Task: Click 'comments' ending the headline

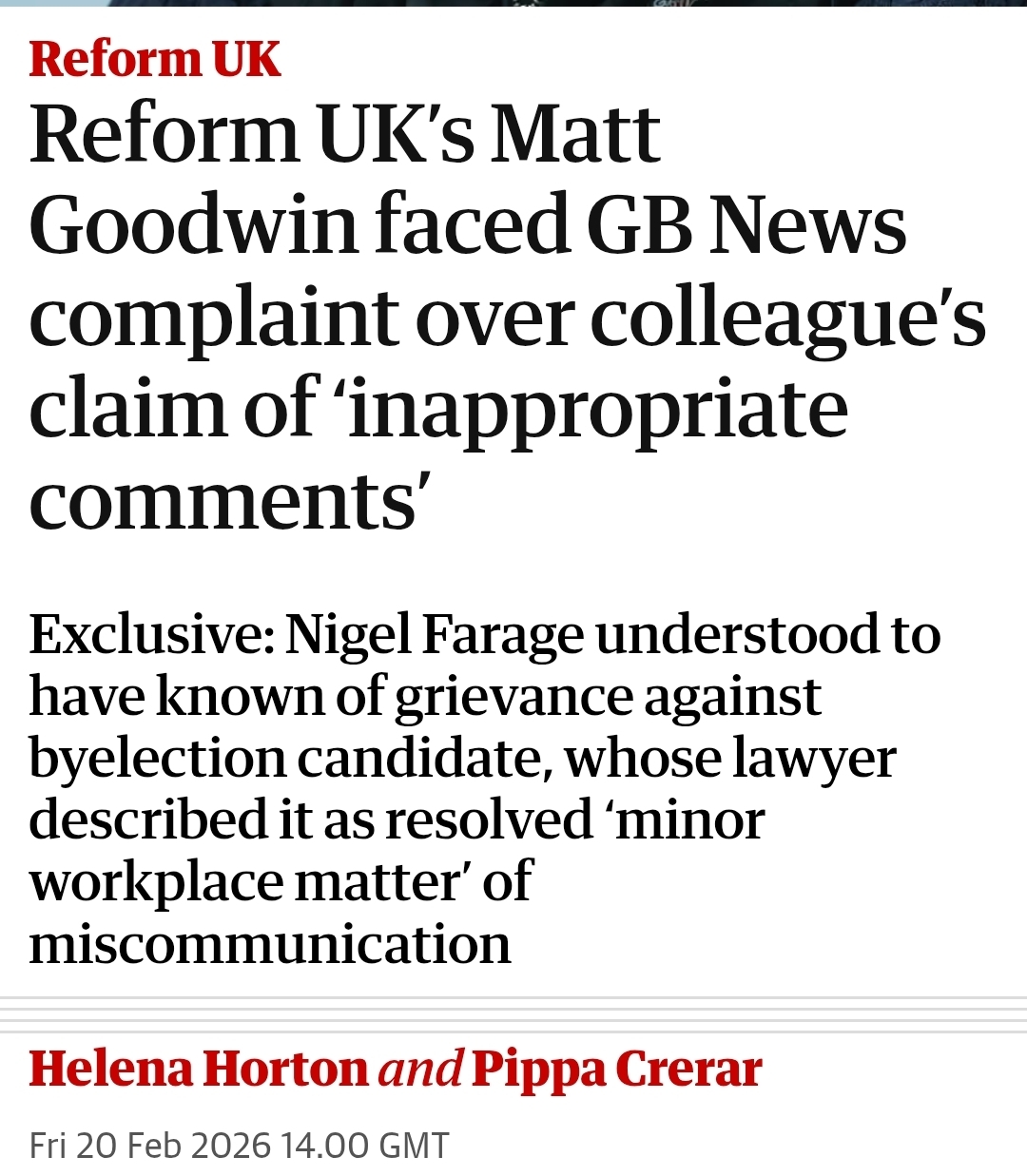Action: [224, 502]
